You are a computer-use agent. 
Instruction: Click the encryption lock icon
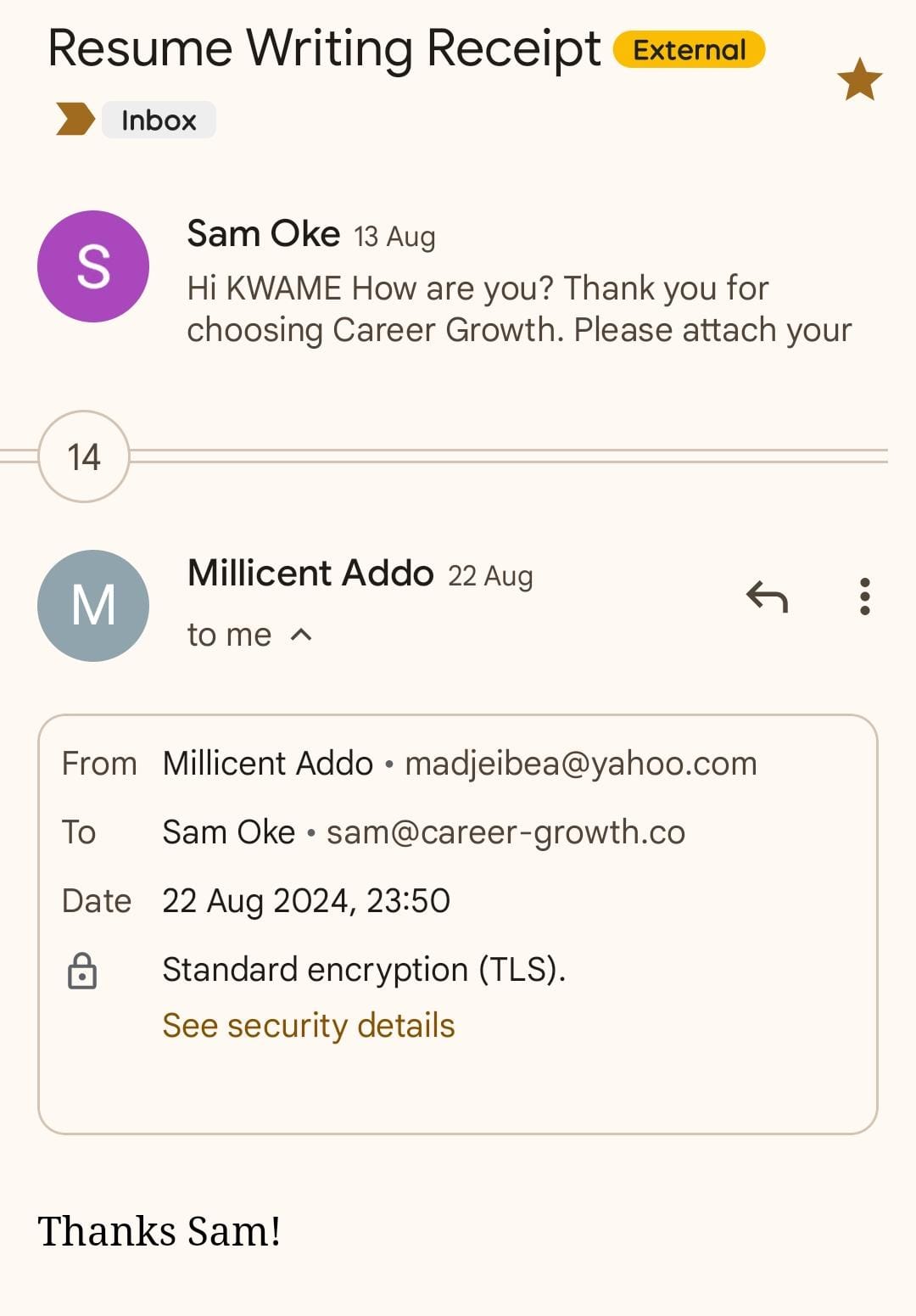(82, 971)
